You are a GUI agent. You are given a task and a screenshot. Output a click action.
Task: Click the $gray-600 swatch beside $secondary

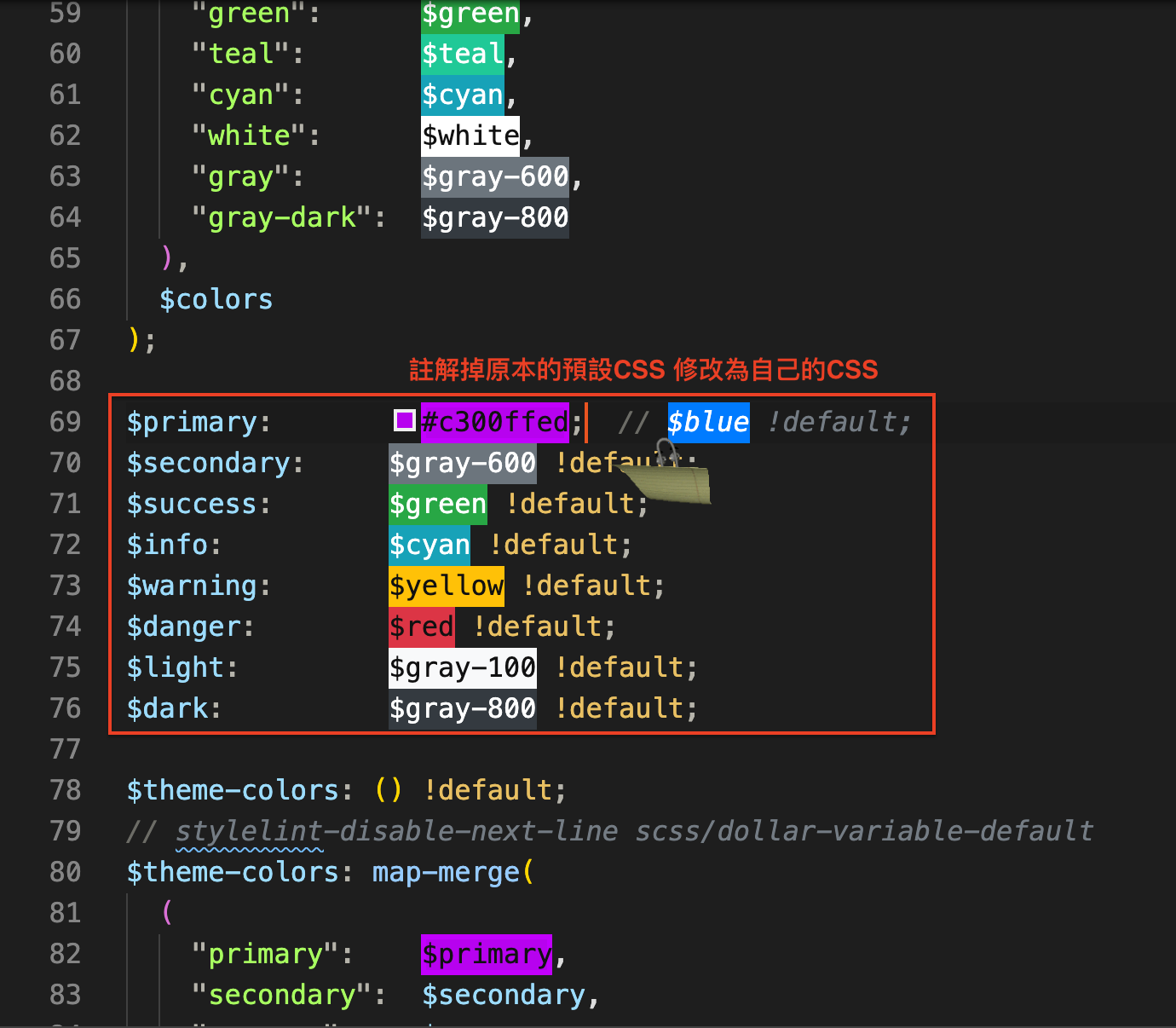[462, 463]
